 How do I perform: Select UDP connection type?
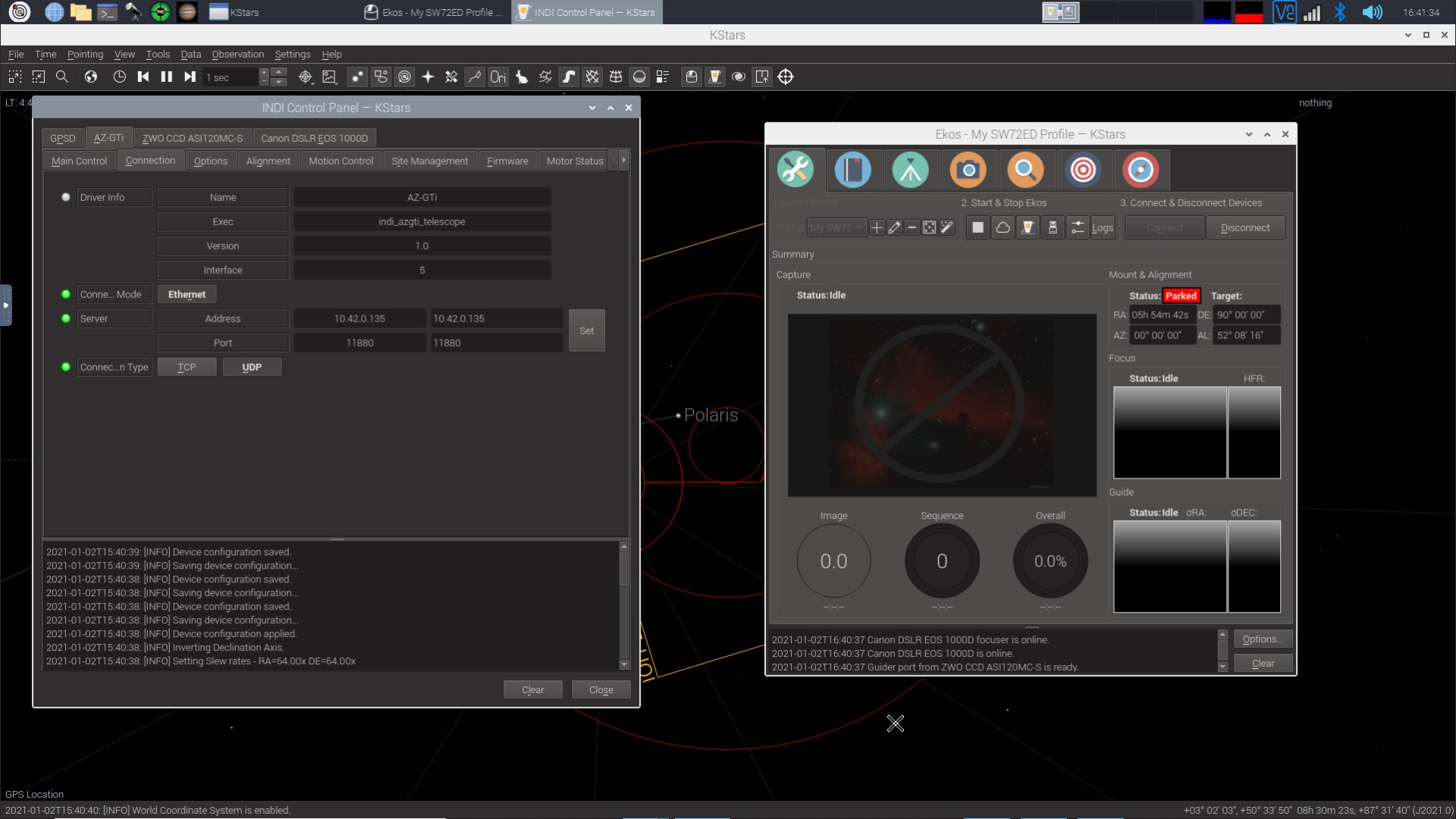[x=252, y=367]
